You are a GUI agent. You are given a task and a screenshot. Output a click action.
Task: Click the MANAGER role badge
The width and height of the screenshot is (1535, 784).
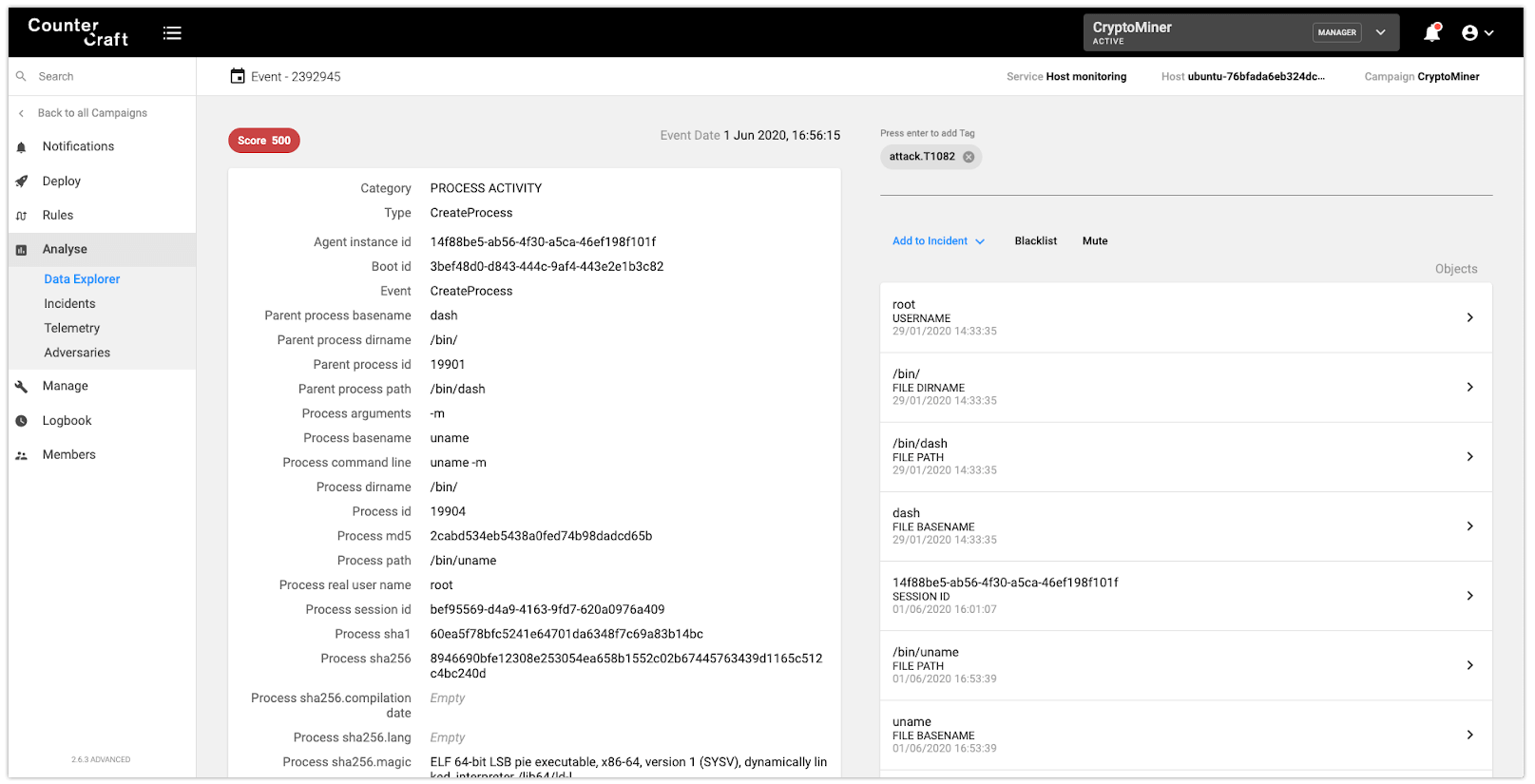(x=1336, y=32)
